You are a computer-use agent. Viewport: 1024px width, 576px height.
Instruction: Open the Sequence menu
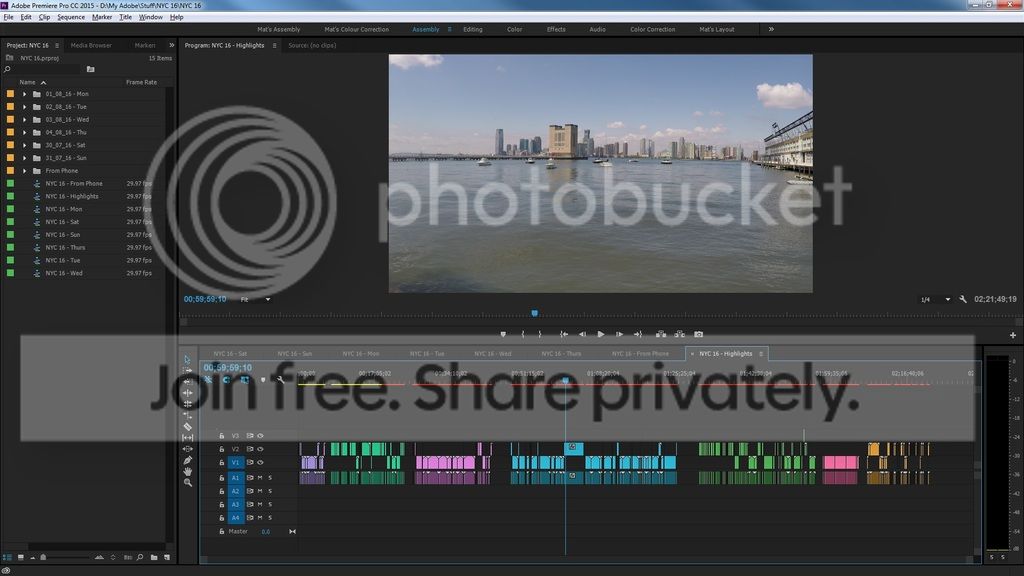point(71,17)
